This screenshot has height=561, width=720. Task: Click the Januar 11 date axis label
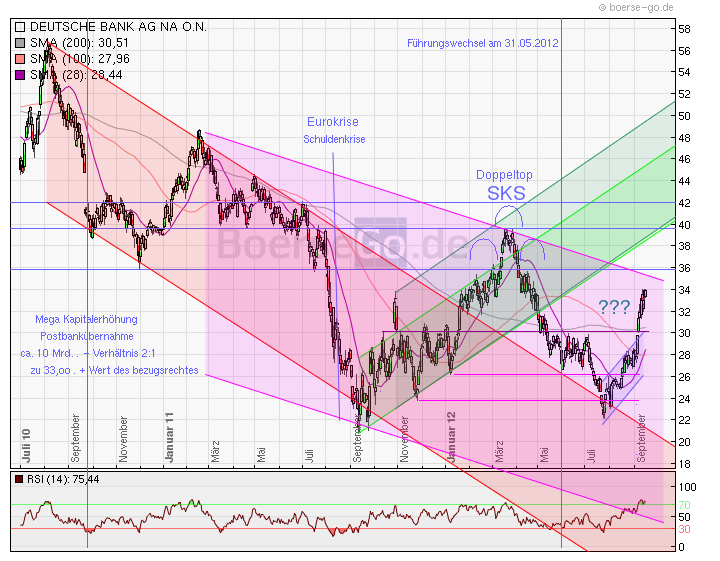[x=169, y=438]
